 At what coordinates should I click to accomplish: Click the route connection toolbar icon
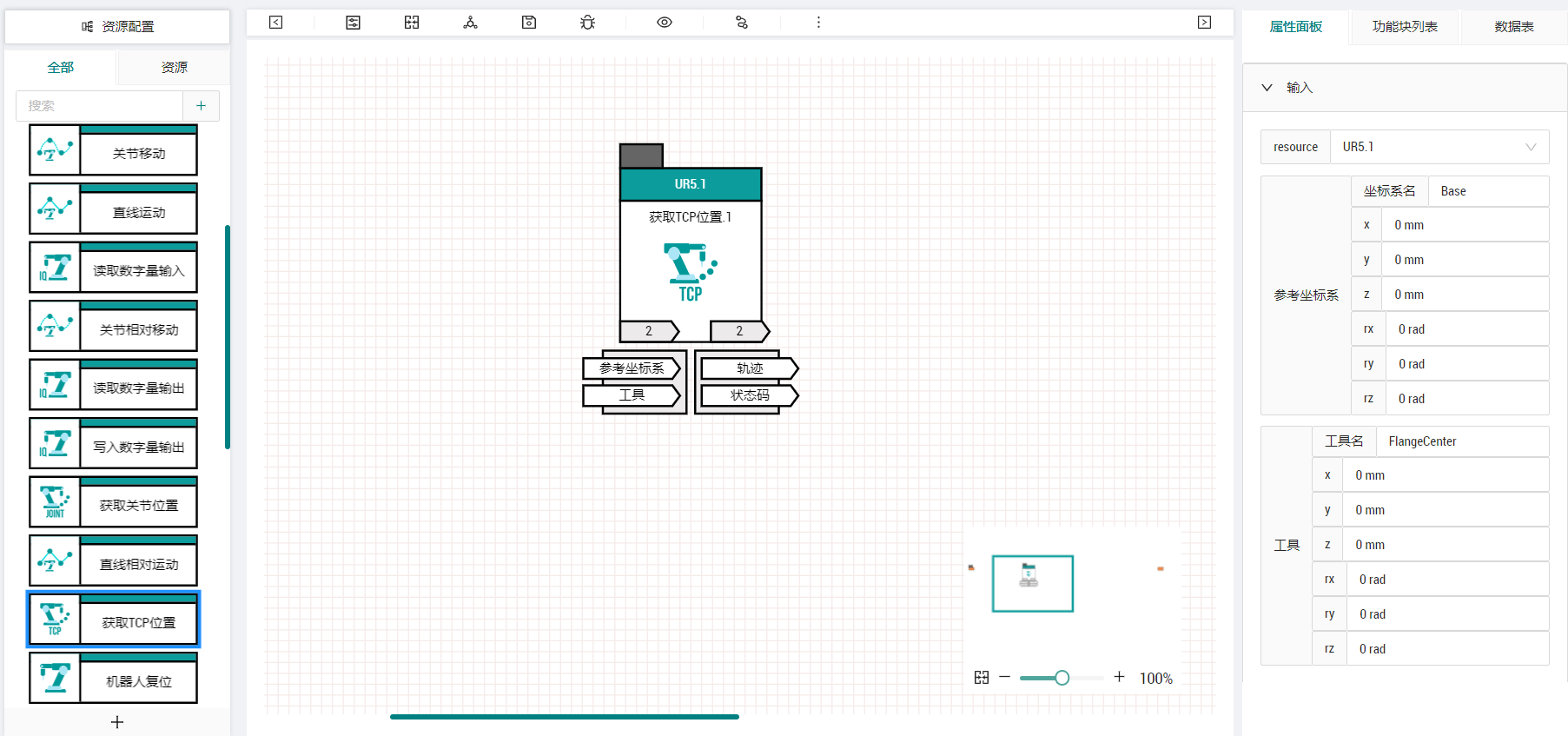(x=742, y=23)
